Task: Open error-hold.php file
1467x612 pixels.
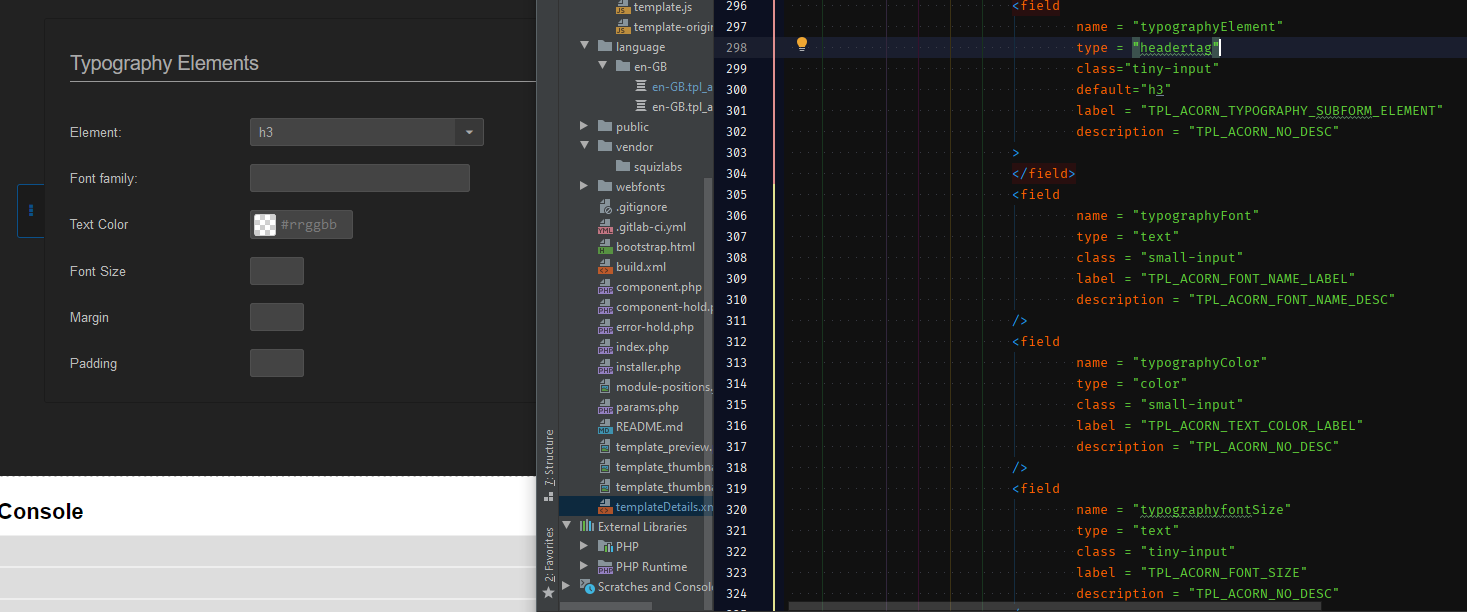Action: point(655,326)
